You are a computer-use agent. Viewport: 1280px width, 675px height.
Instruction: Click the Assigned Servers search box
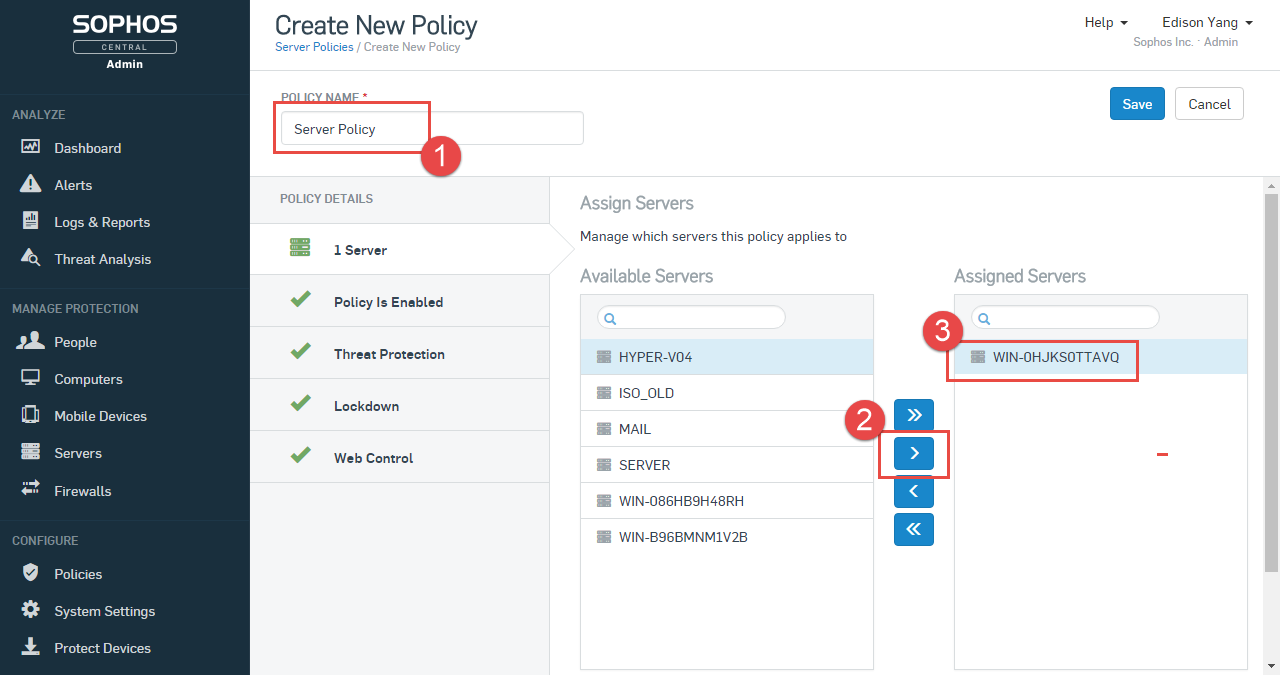[1065, 317]
